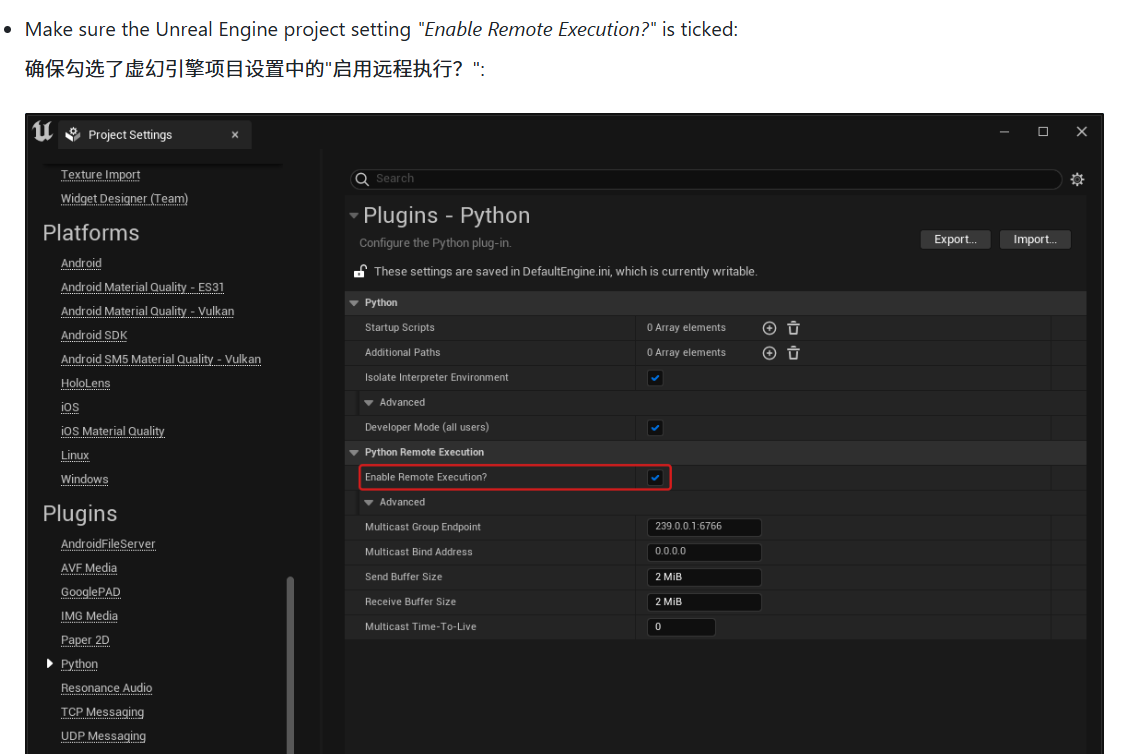Screen dimensions: 1145x754
Task: Click the Export button
Action: [x=955, y=239]
